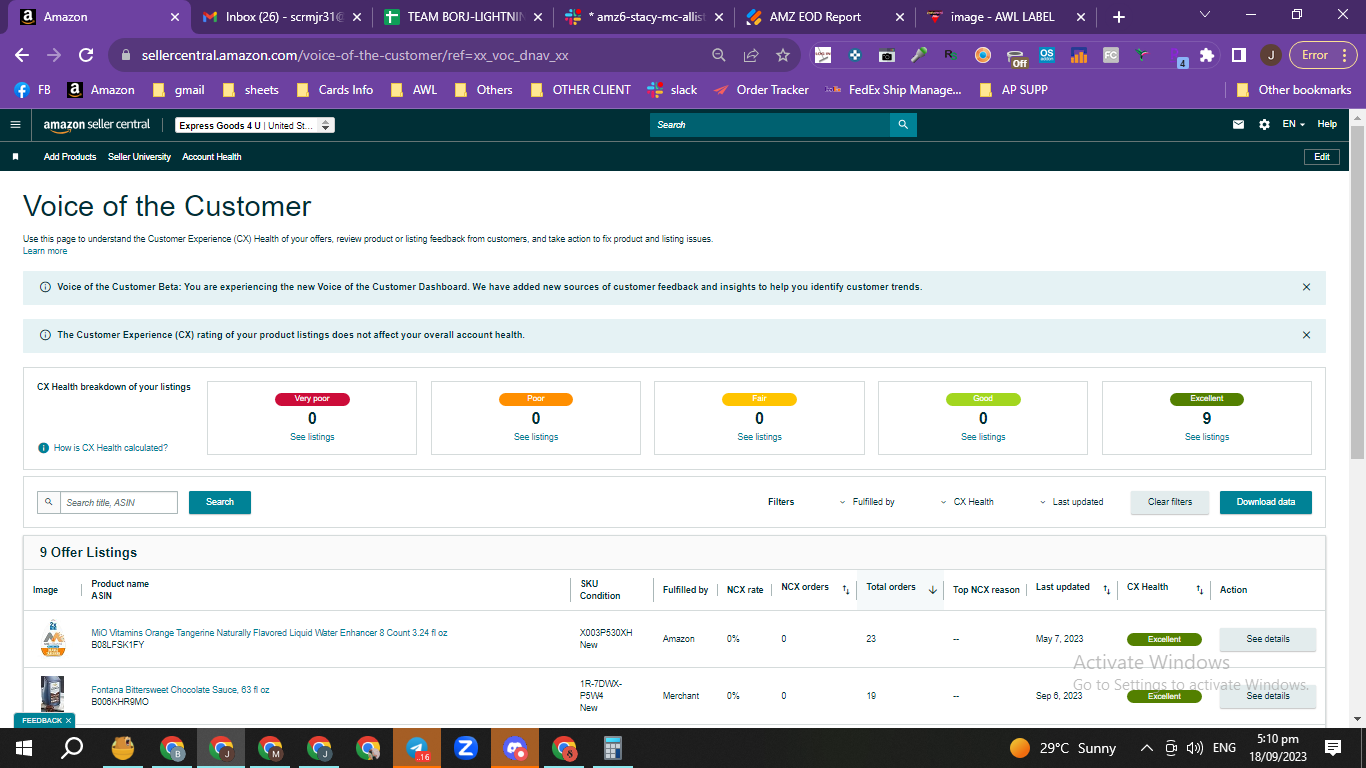See listings under the Very poor card
Screen dimensions: 1366x768
[x=312, y=437]
